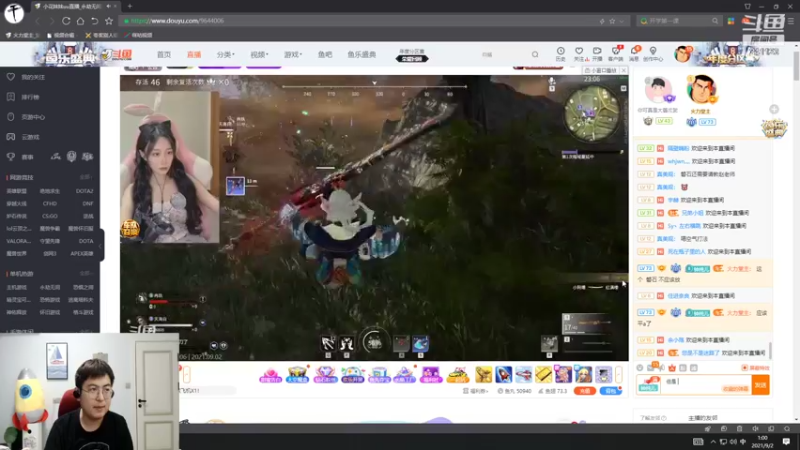Bookmark the page with the address bar star
Viewport: 800px width, 450px height.
pyautogui.click(x=612, y=21)
